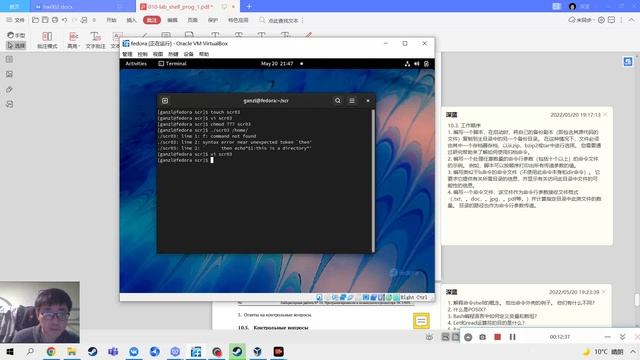Open Discord from the taskbar
The height and width of the screenshot is (360, 640).
(x=175, y=351)
